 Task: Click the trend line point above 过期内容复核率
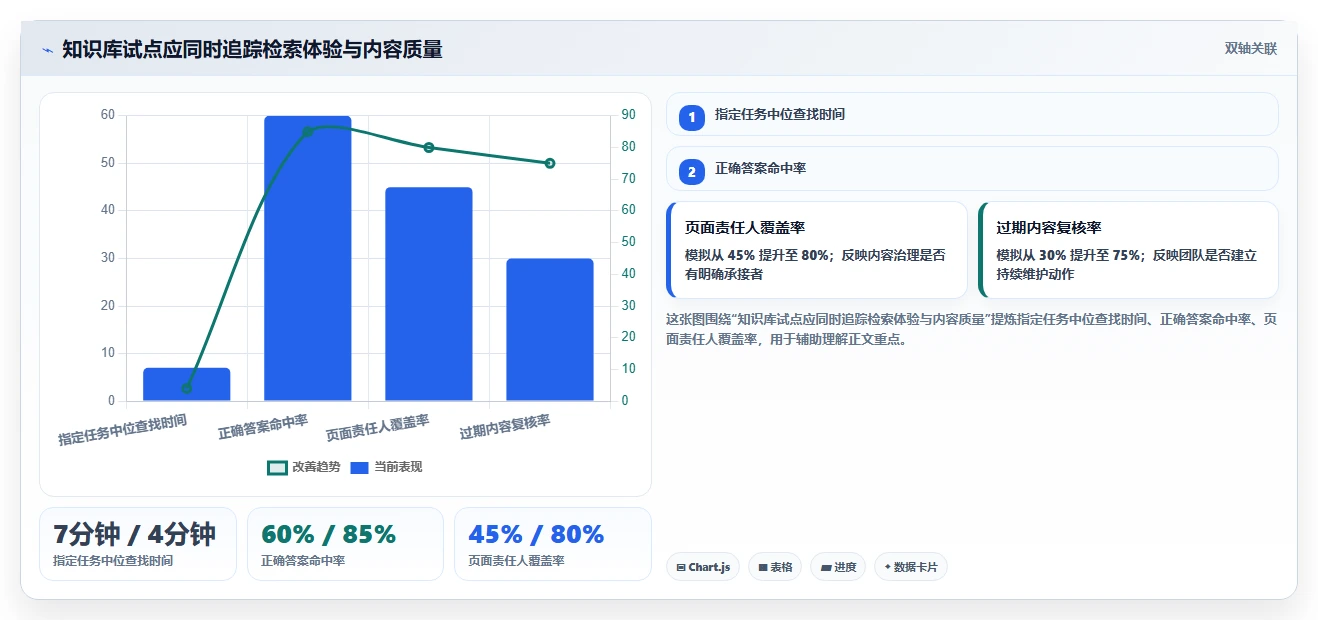550,163
